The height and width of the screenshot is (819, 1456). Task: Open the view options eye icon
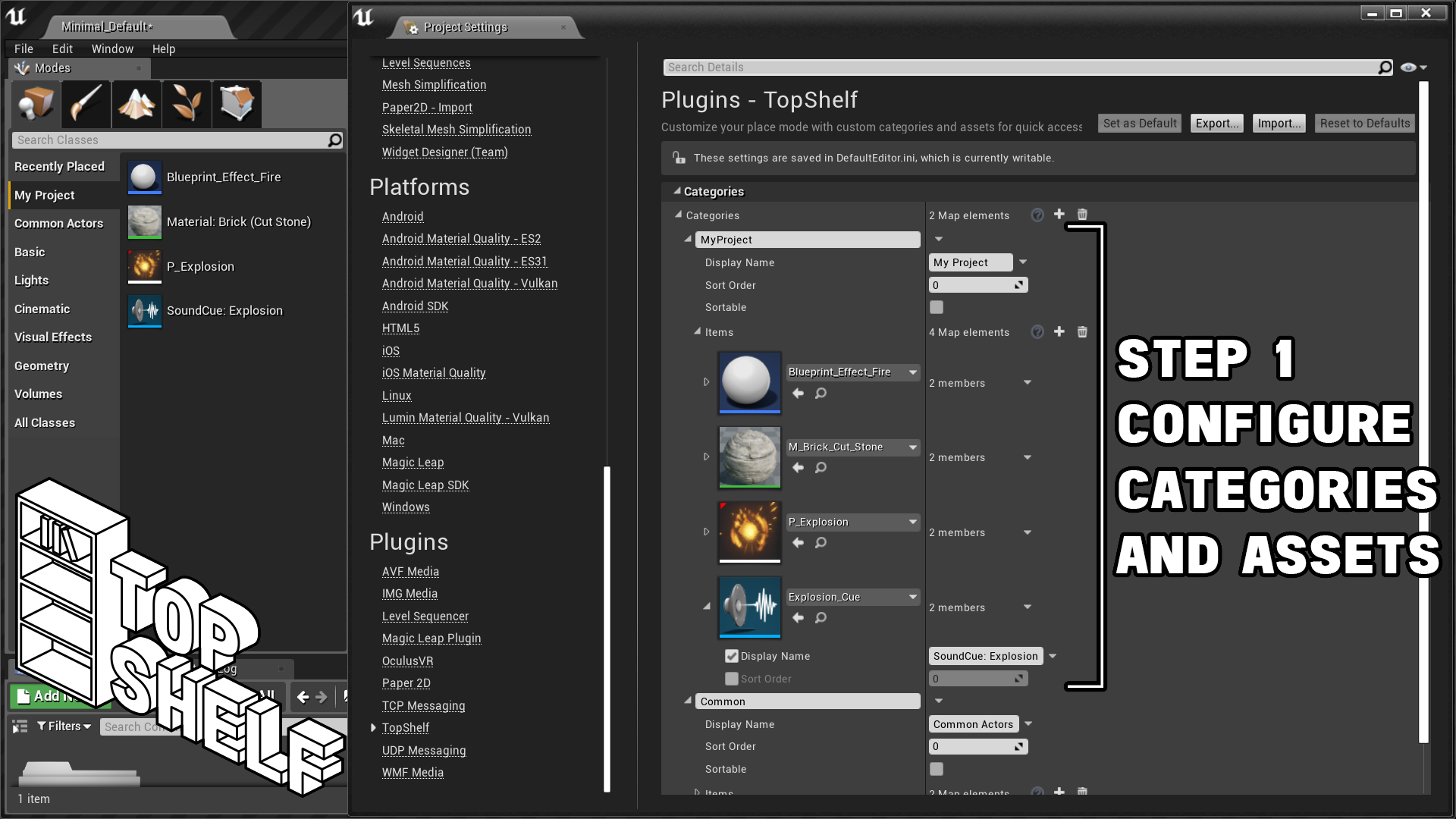1413,67
